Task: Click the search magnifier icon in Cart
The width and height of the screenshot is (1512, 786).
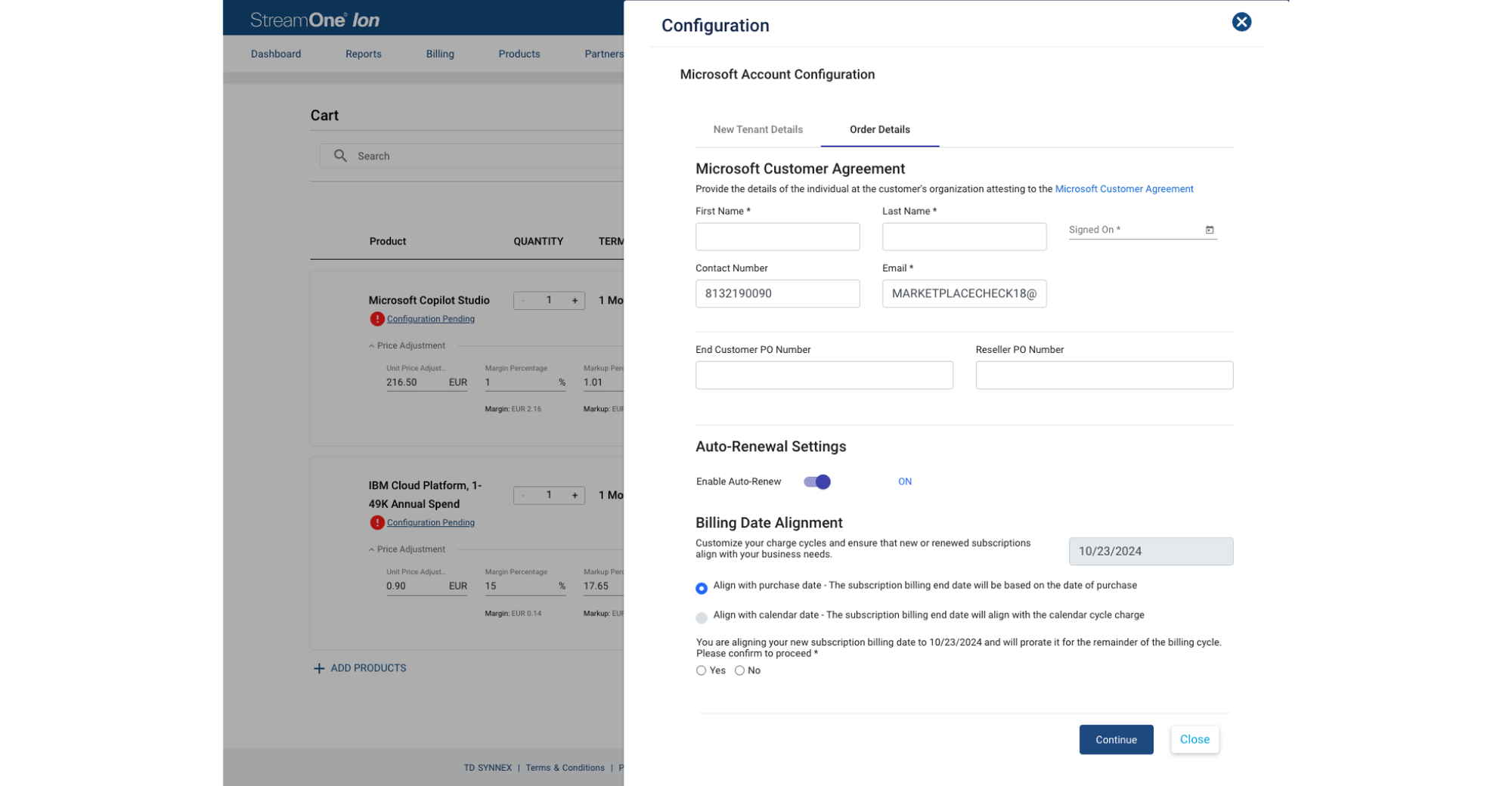Action: click(x=340, y=156)
